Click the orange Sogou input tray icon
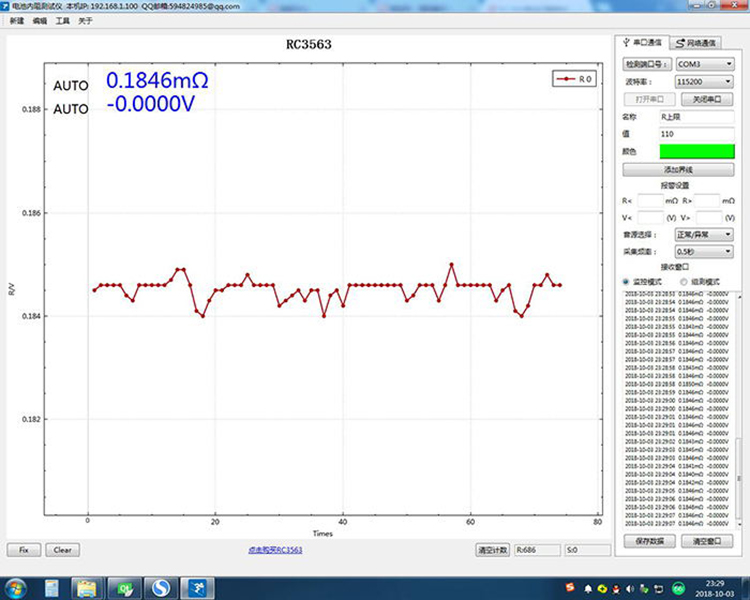The height and width of the screenshot is (600, 750). pyautogui.click(x=570, y=587)
